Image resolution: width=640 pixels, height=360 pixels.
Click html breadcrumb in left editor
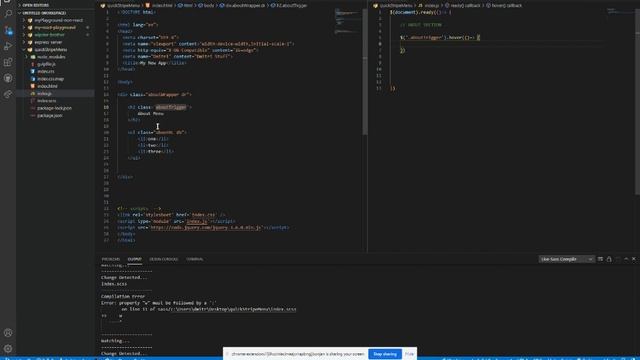tap(185, 5)
